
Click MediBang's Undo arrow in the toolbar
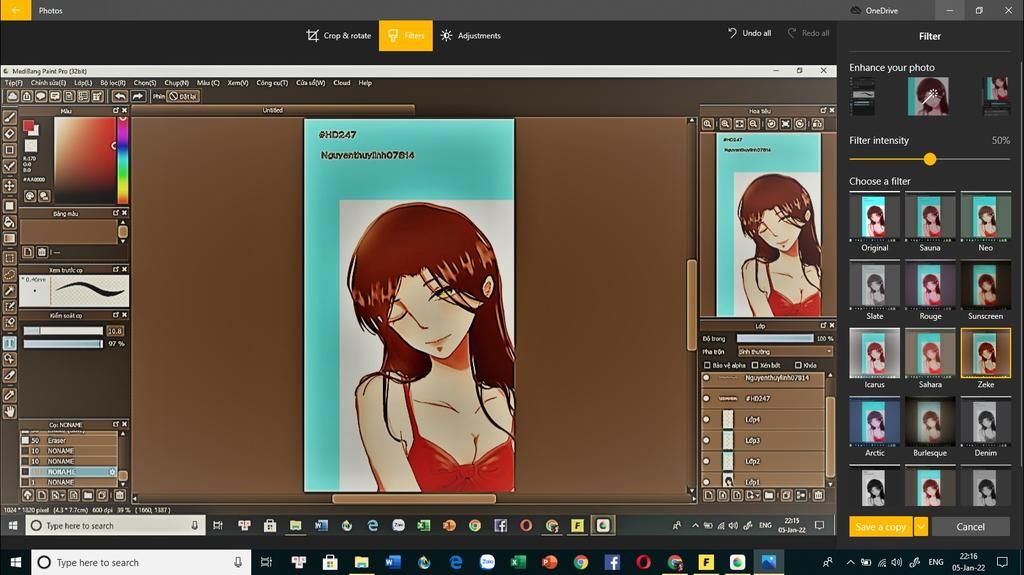tap(120, 96)
